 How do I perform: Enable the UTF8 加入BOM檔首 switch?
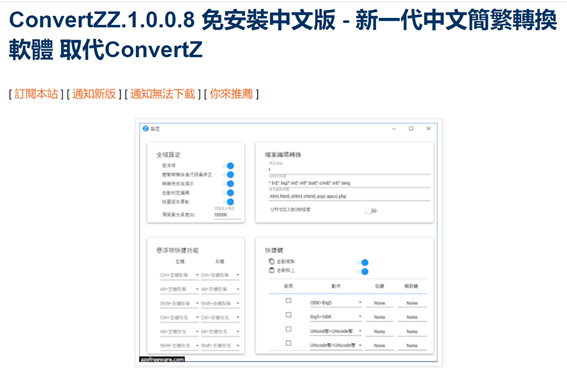tap(371, 210)
